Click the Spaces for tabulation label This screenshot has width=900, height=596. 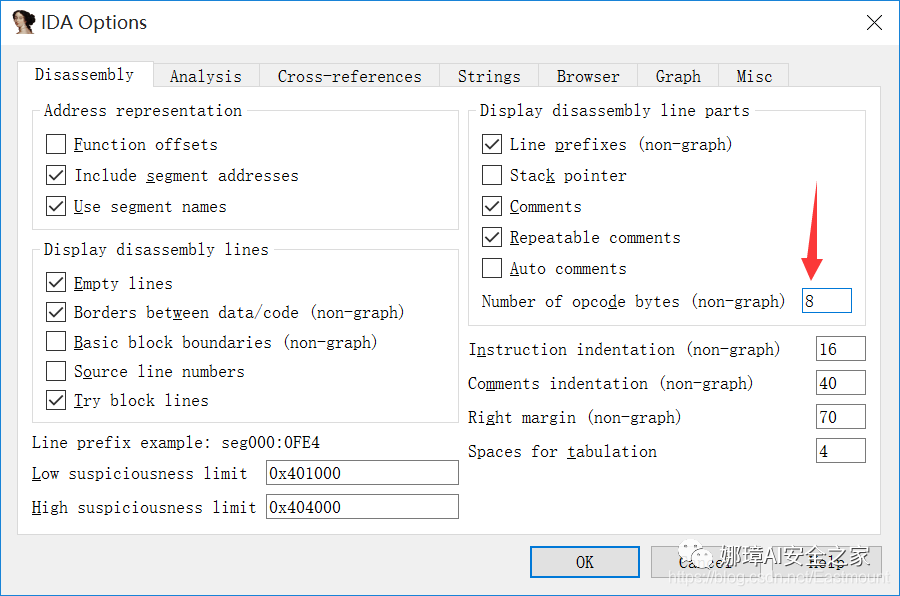tap(562, 451)
